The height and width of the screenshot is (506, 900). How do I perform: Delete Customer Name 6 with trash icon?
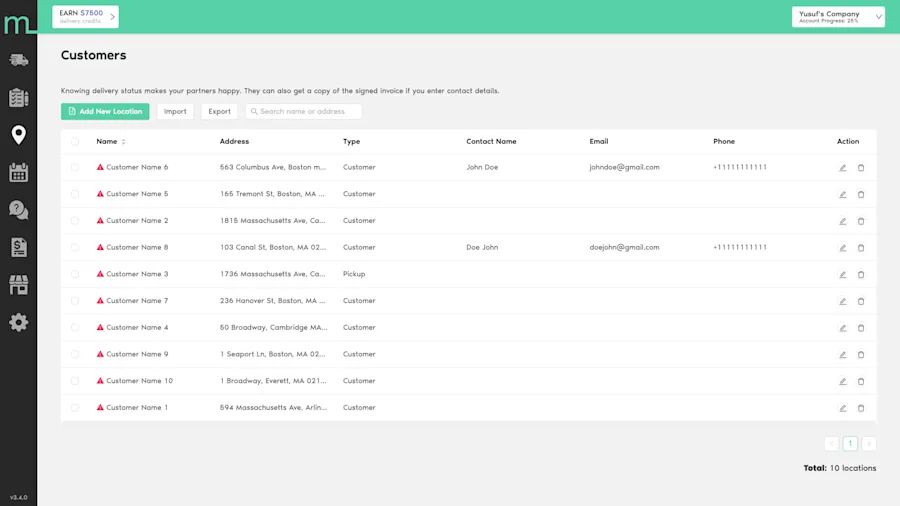coord(861,168)
